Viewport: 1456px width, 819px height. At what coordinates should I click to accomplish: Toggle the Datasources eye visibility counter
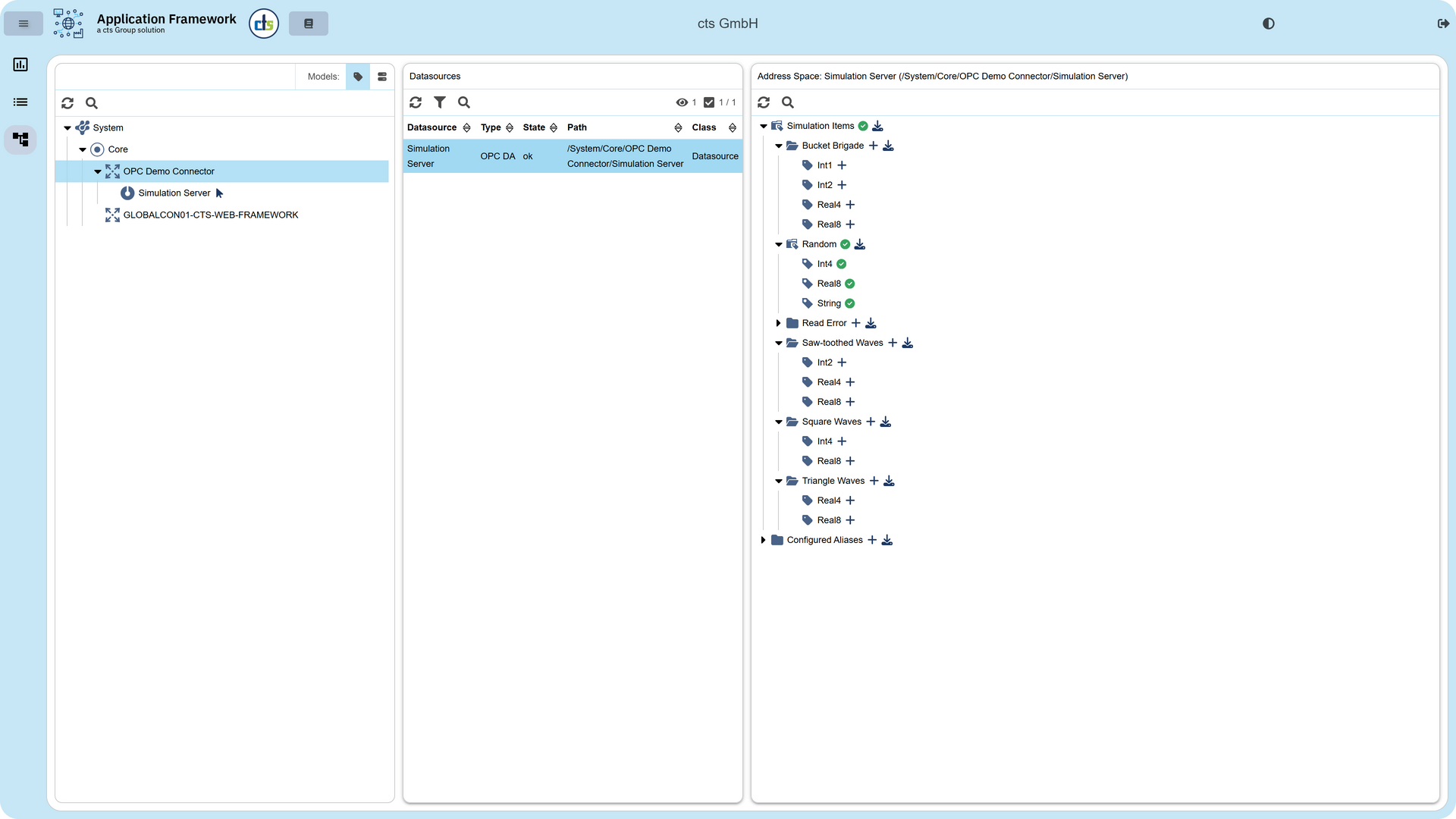pos(686,102)
